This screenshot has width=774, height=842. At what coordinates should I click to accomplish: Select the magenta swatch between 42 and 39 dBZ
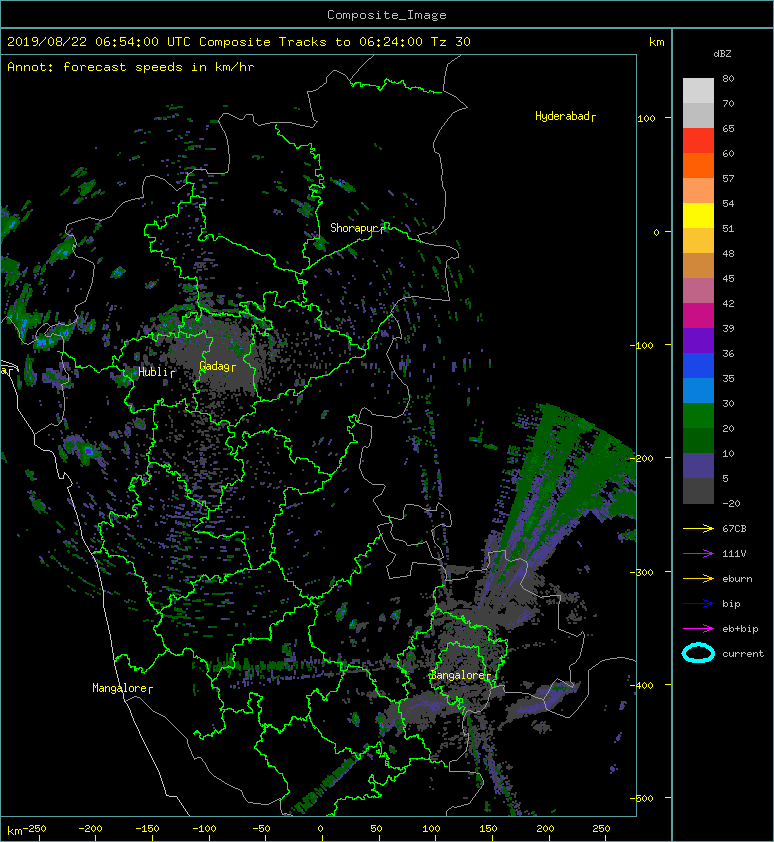pos(698,315)
